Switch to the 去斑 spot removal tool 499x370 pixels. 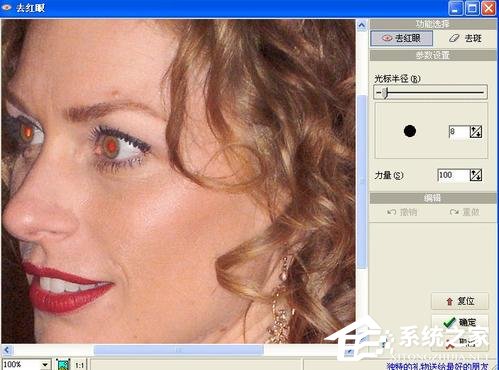[x=465, y=38]
